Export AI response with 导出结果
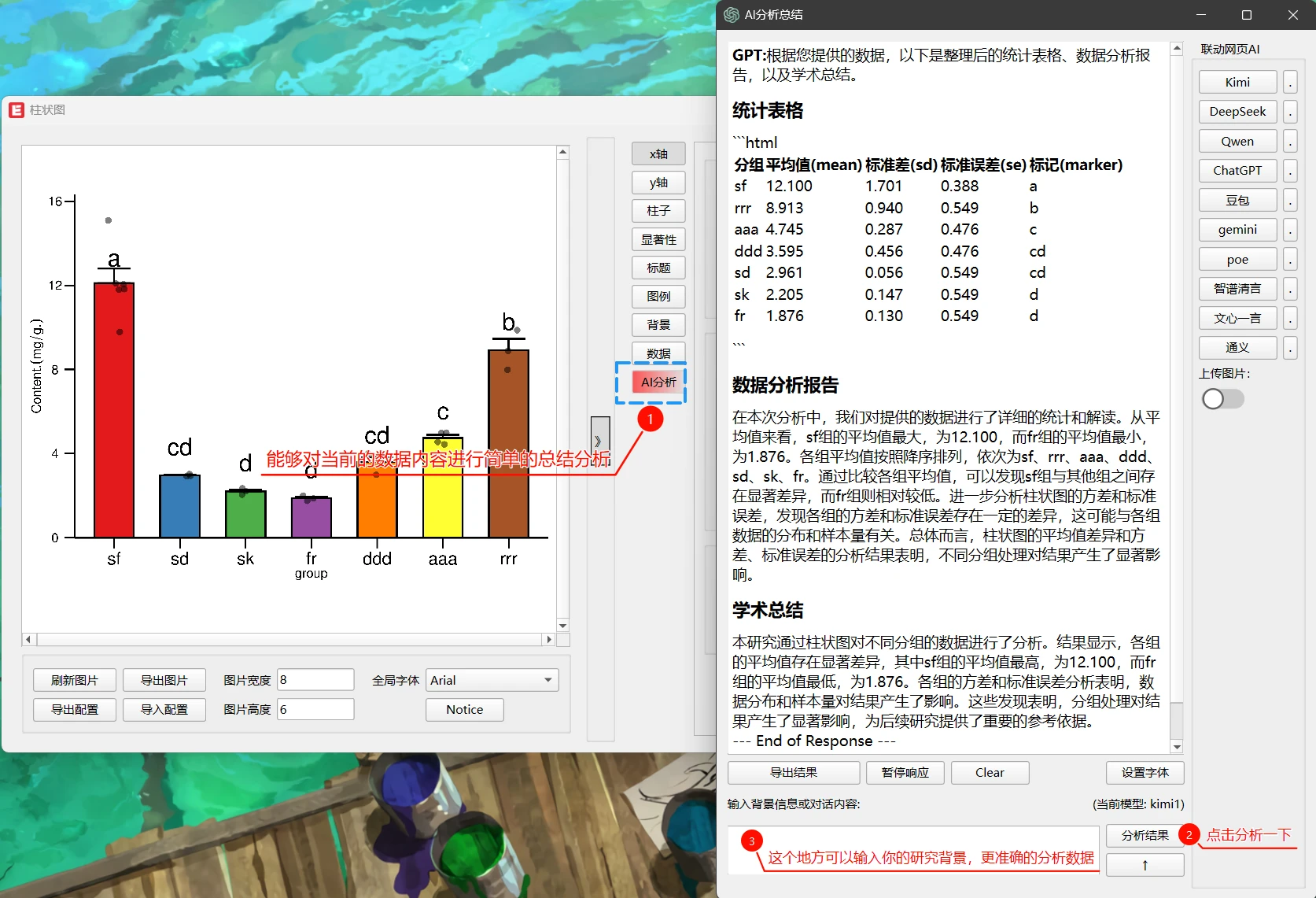Viewport: 1316px width, 898px height. [x=794, y=773]
